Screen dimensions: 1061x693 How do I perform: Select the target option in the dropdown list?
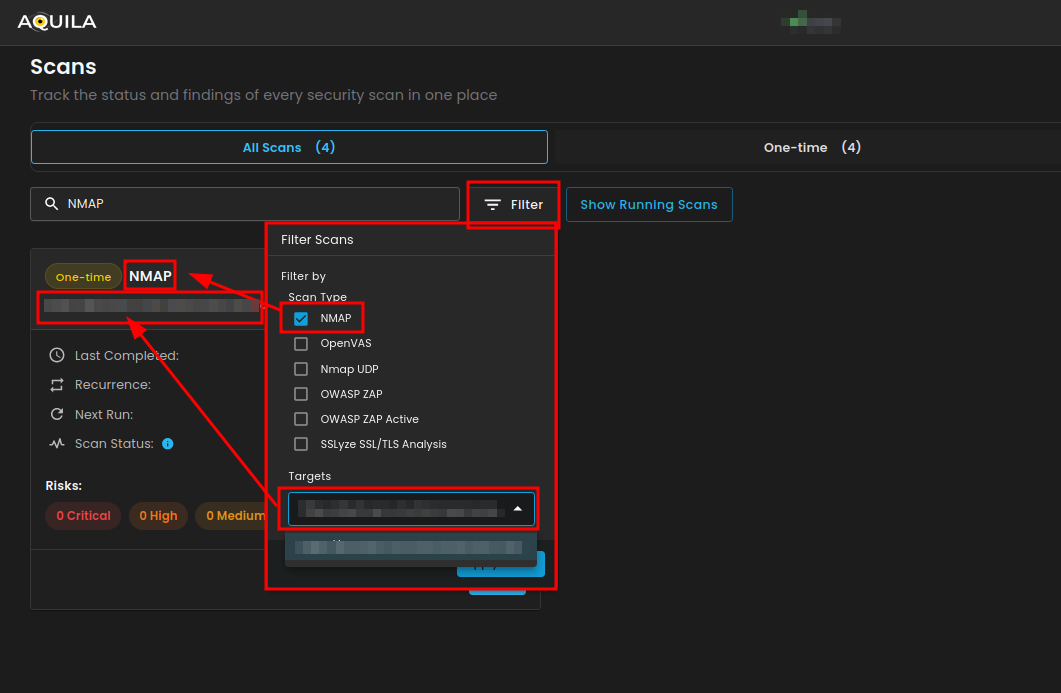click(x=410, y=548)
